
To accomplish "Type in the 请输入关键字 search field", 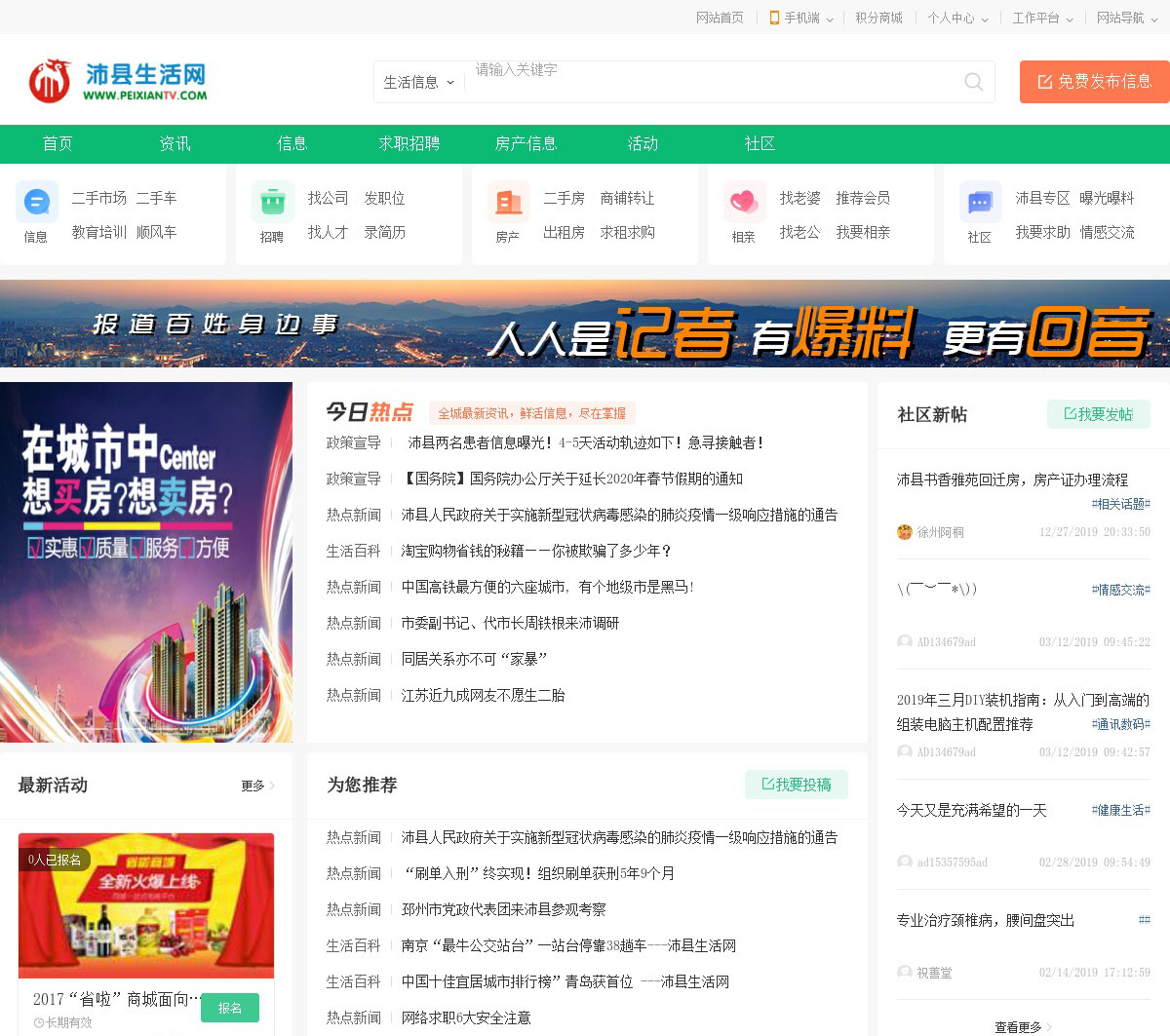I will pos(712,82).
